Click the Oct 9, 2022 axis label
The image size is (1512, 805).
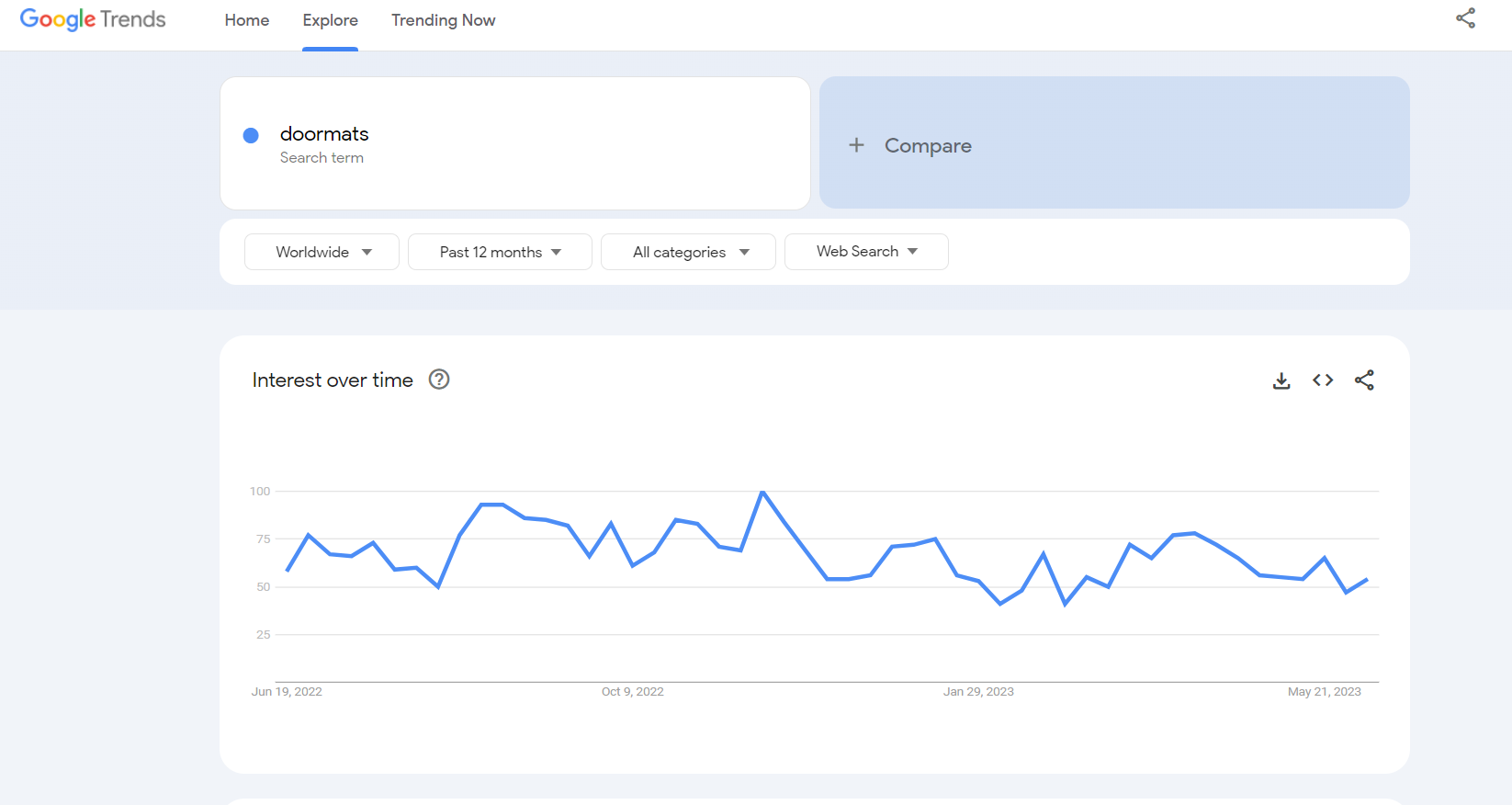point(633,692)
